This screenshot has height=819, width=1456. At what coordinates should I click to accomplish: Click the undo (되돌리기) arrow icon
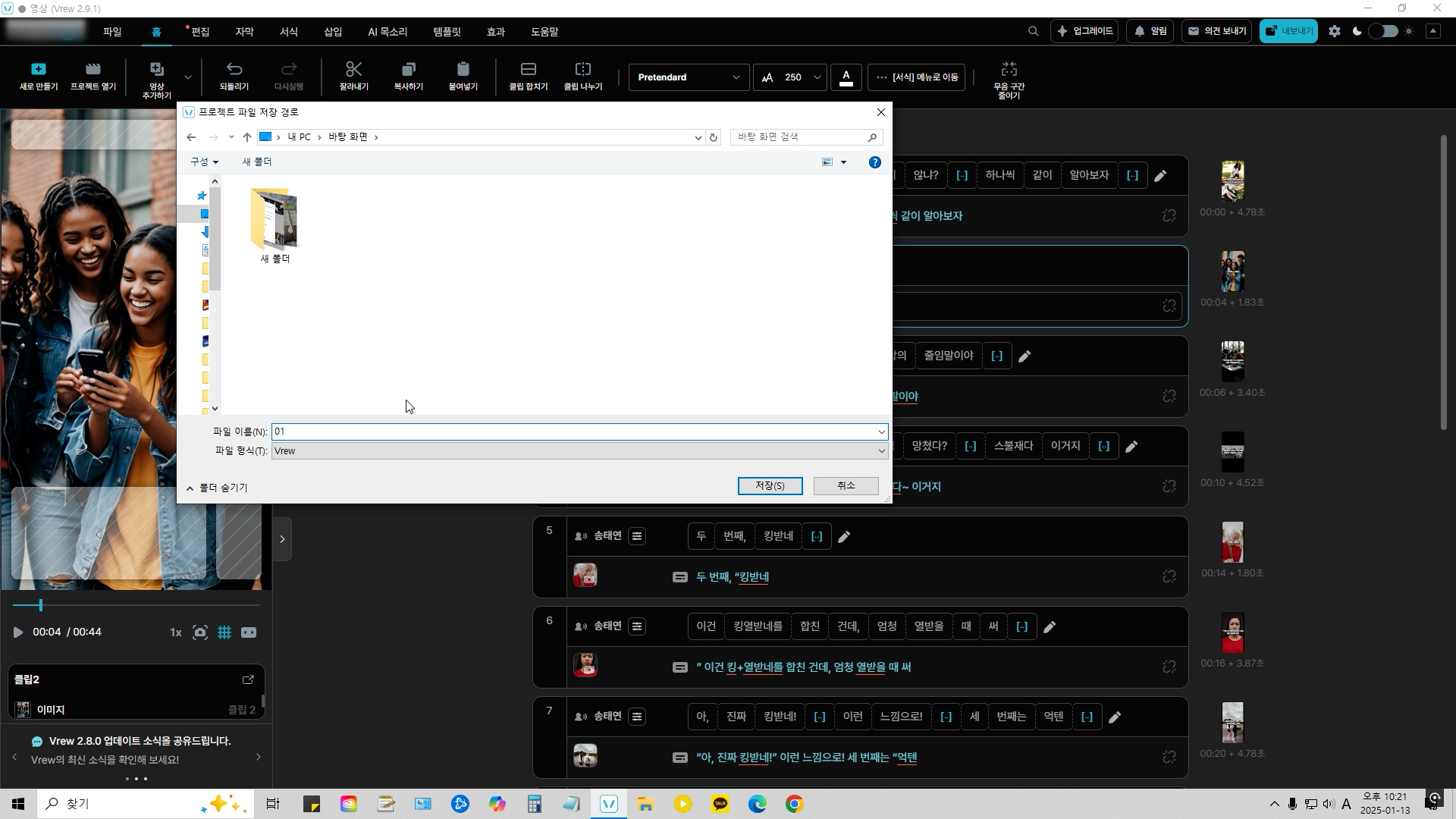pos(234,70)
